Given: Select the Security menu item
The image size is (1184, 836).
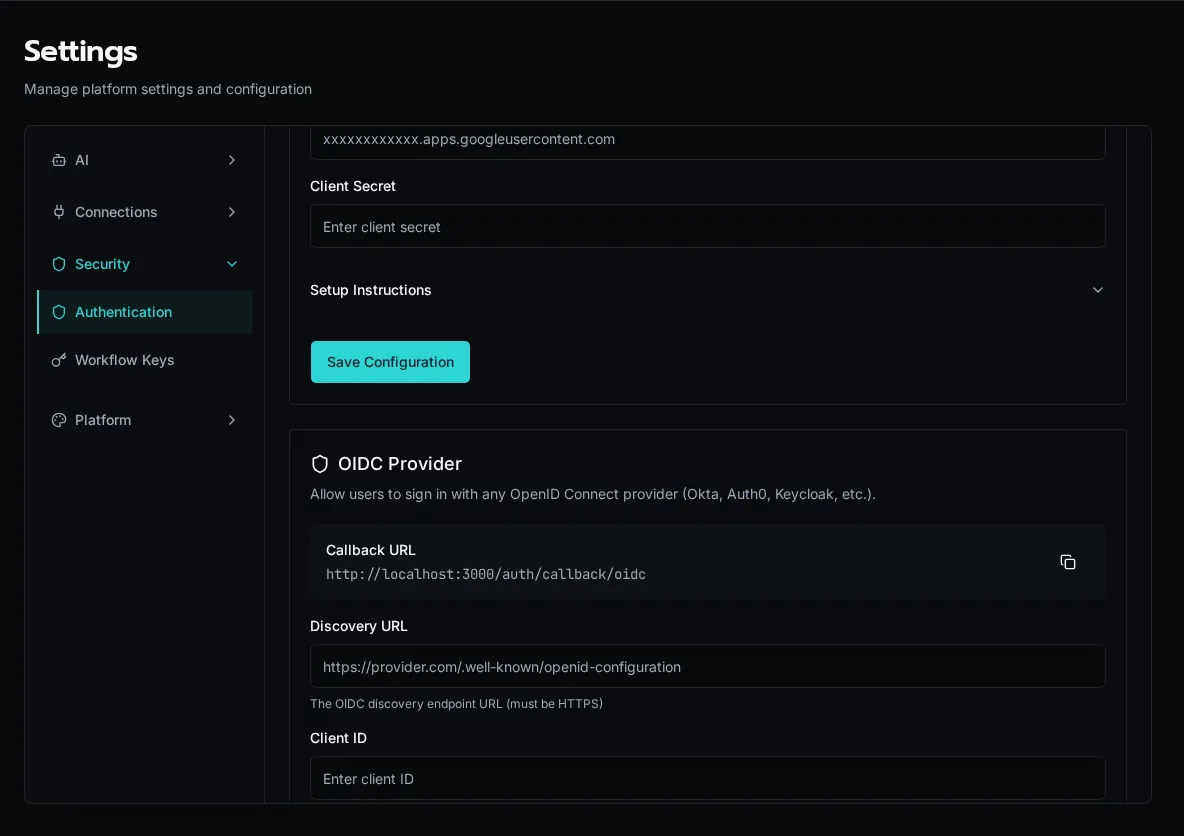Looking at the screenshot, I should 144,264.
